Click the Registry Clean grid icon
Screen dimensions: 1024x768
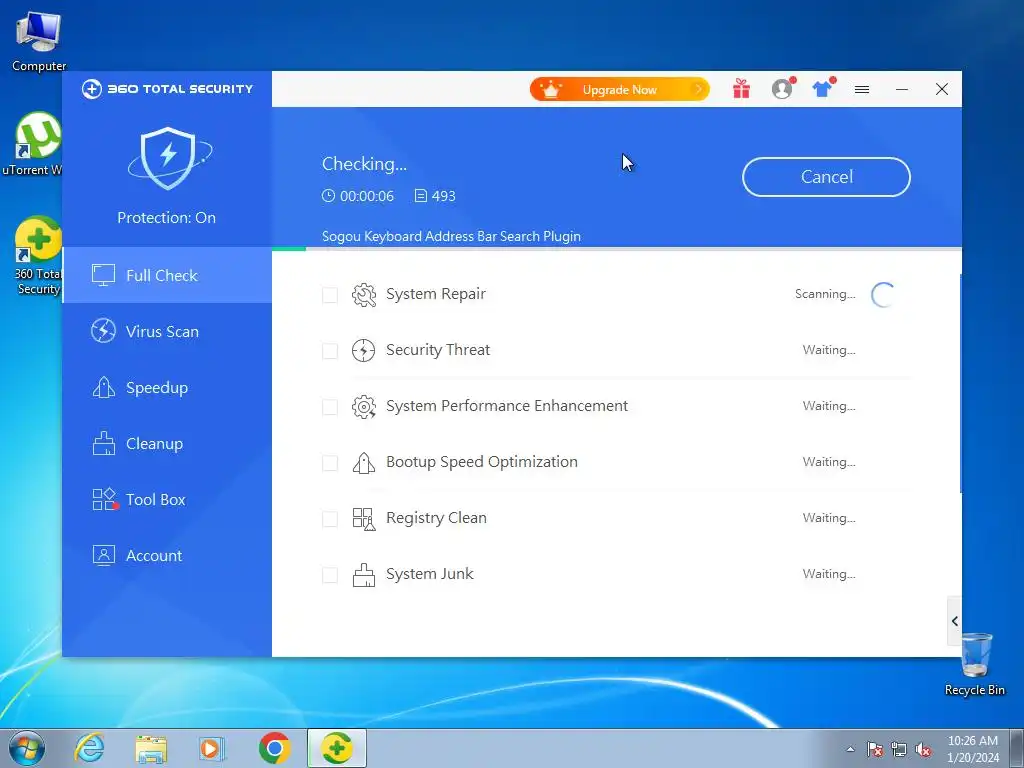click(x=364, y=519)
